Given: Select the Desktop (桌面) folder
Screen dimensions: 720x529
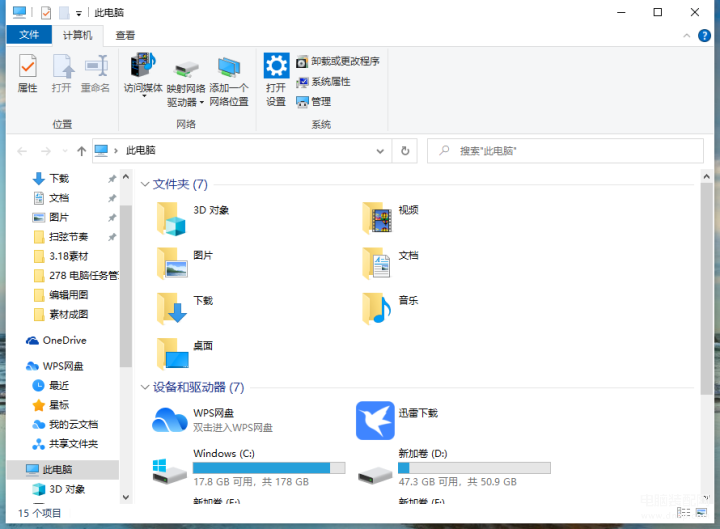Looking at the screenshot, I should (x=184, y=354).
